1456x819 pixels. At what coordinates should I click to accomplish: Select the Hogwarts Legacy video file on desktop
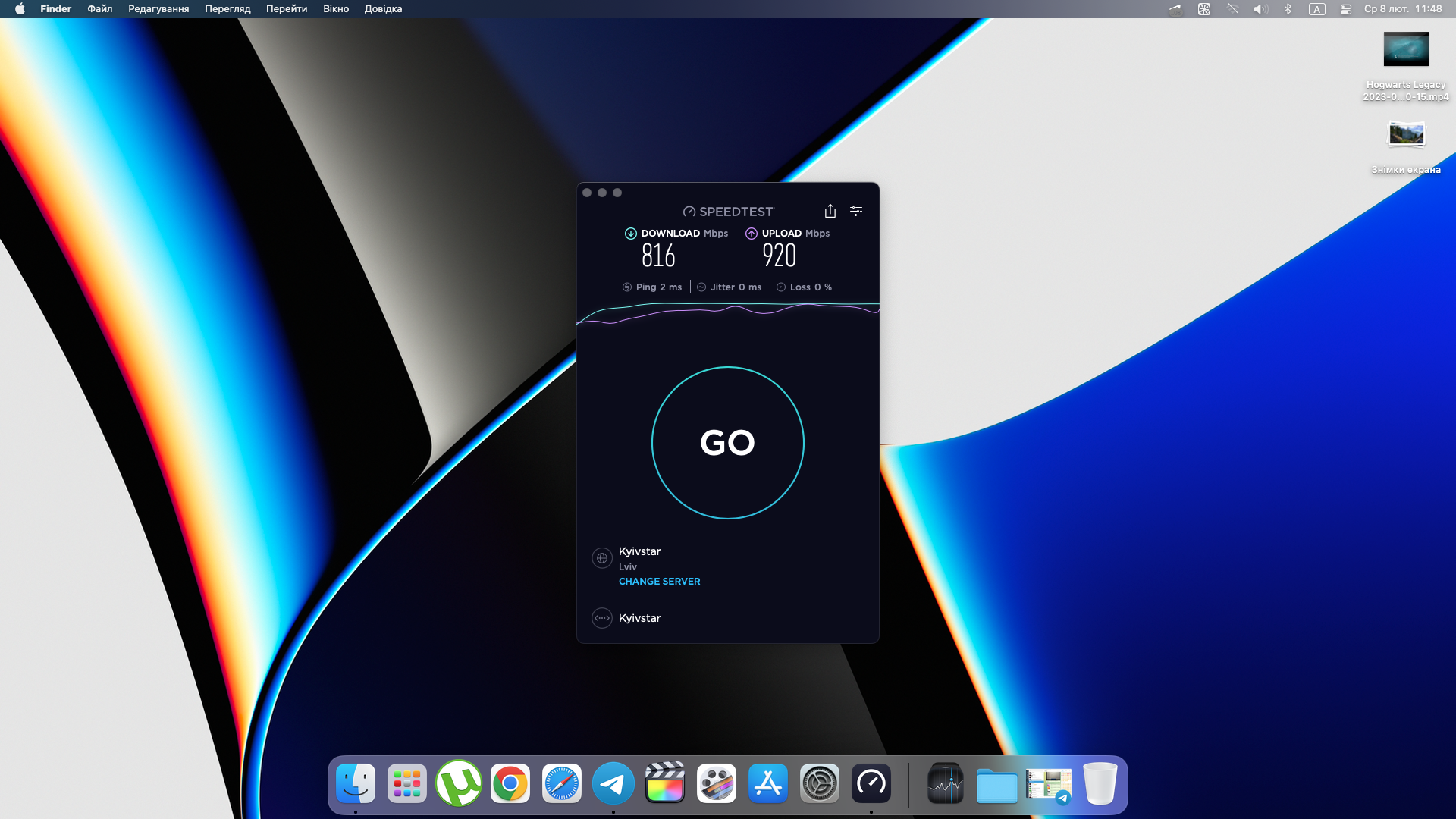[1405, 50]
